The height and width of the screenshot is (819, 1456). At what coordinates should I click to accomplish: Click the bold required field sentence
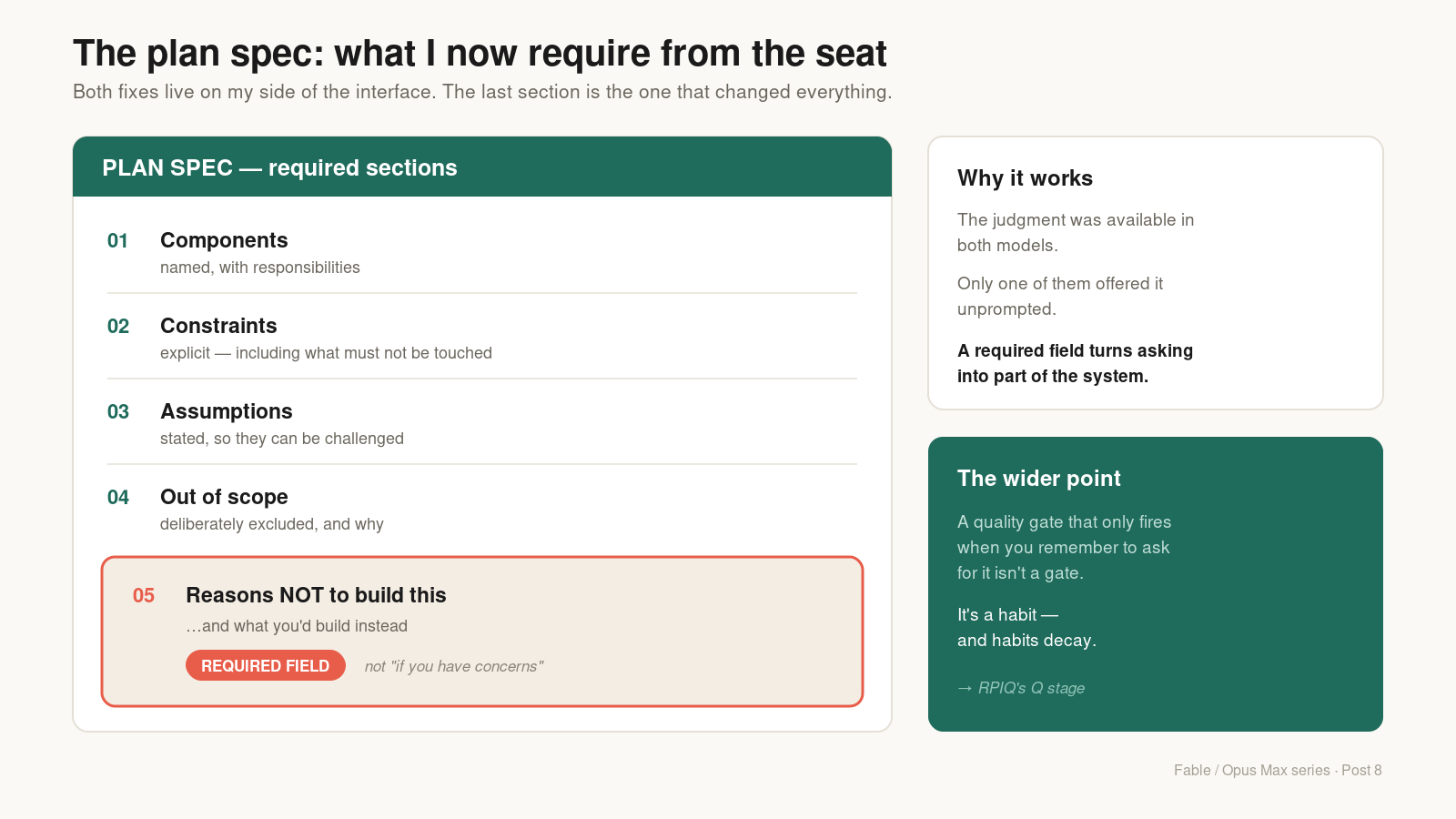(1075, 363)
